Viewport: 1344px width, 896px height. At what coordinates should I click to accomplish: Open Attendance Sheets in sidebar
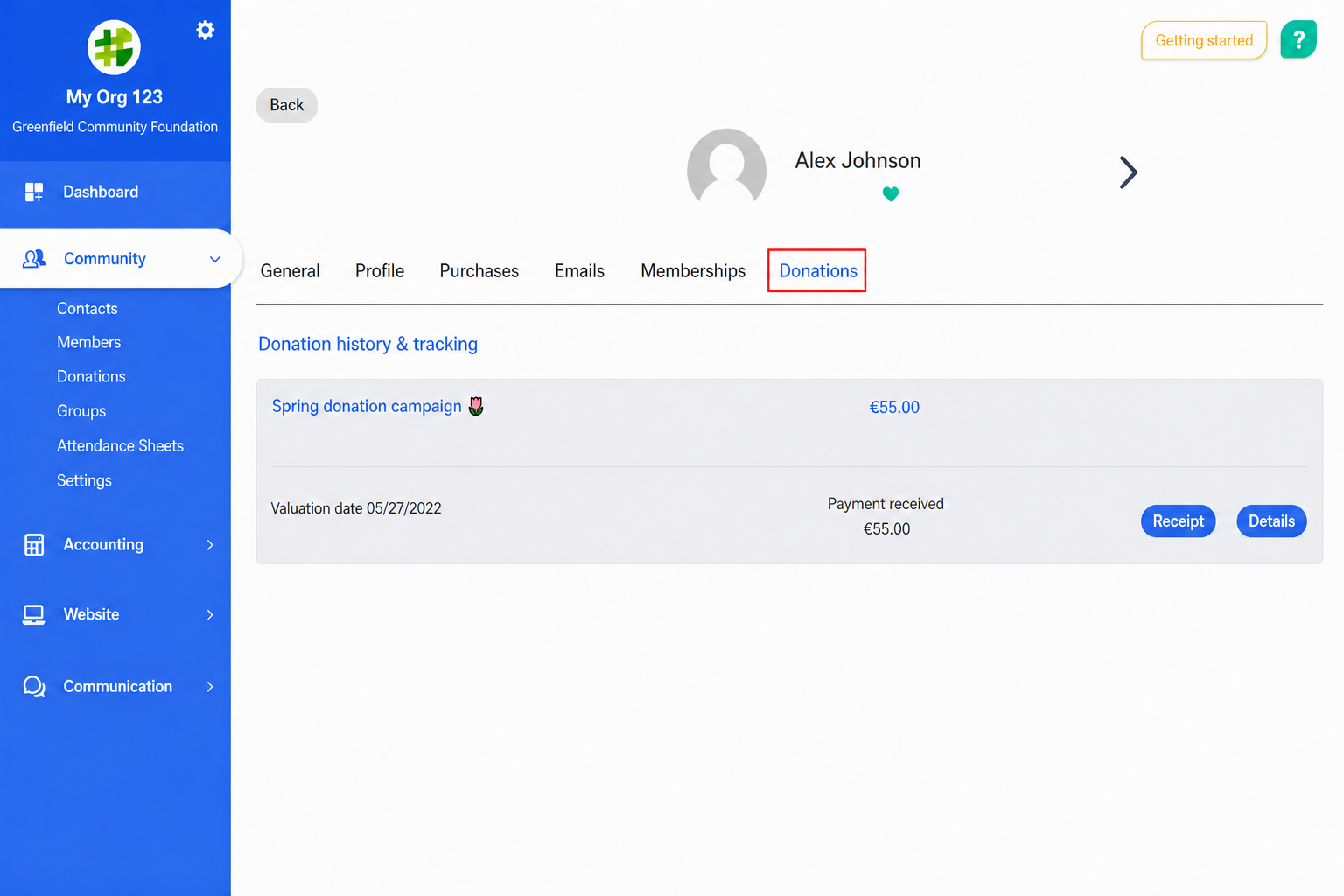pos(120,446)
